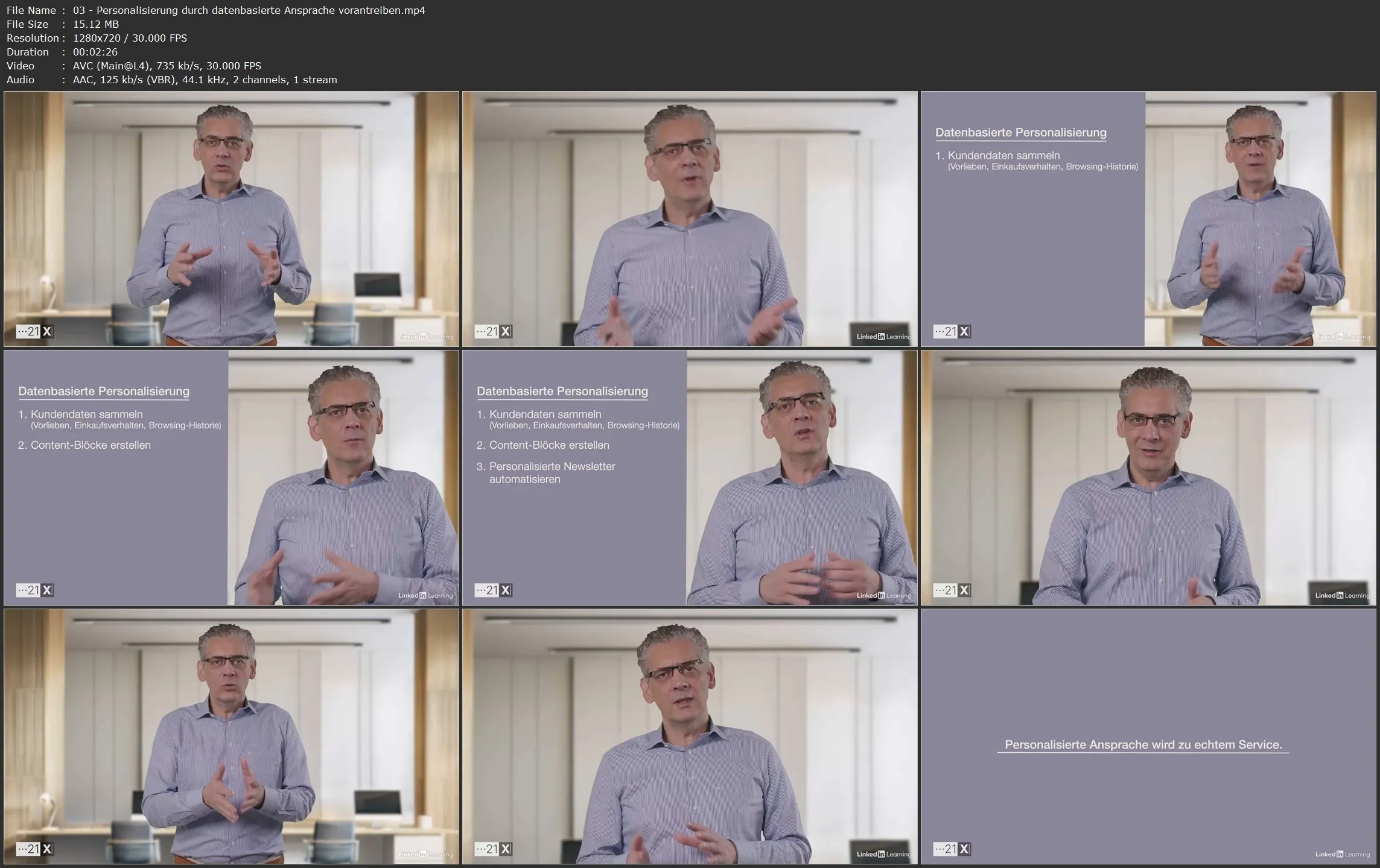Click LinkedIn Learning watermark on closing quote slide
The height and width of the screenshot is (868, 1380).
coord(1343,854)
